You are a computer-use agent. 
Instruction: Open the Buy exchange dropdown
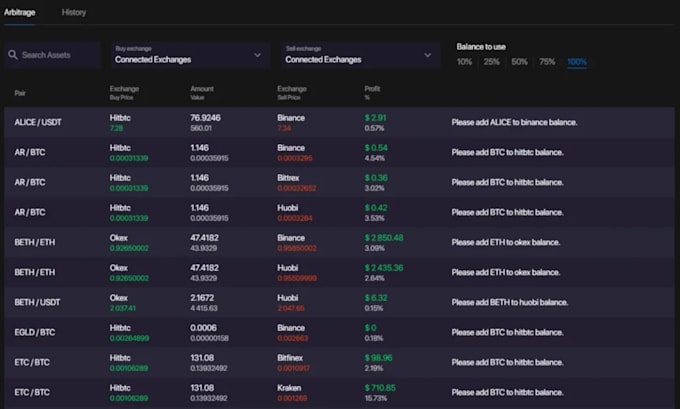pos(190,55)
